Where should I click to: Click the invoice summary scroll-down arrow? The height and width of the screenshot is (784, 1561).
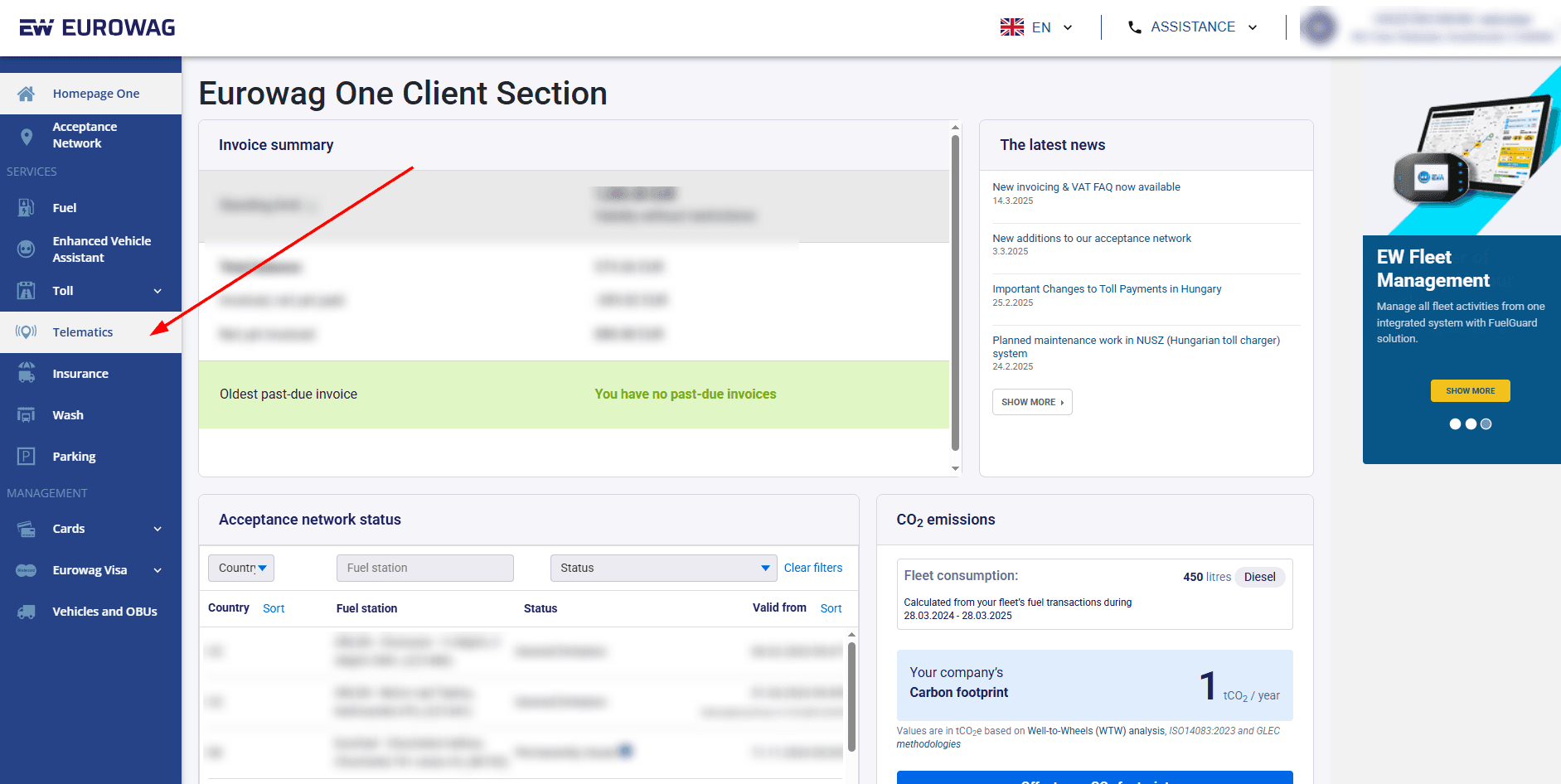(955, 469)
